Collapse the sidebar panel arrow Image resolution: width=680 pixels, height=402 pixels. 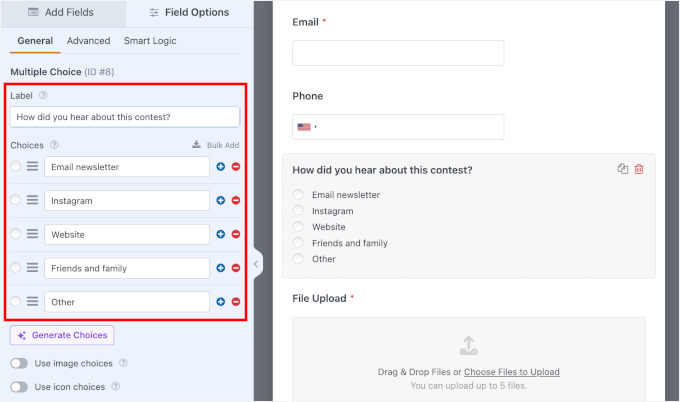[256, 264]
